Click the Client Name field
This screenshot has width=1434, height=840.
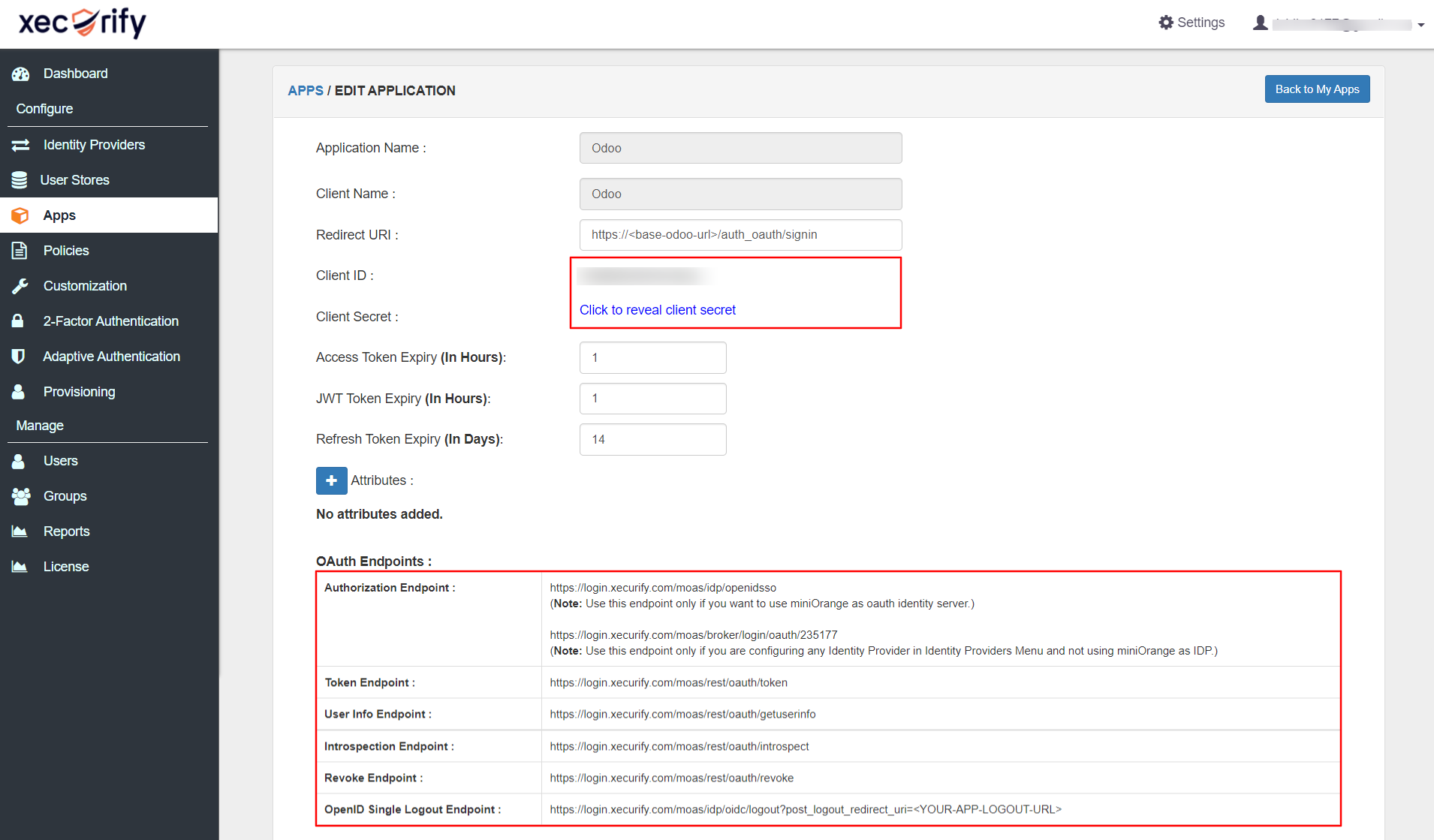tap(740, 194)
